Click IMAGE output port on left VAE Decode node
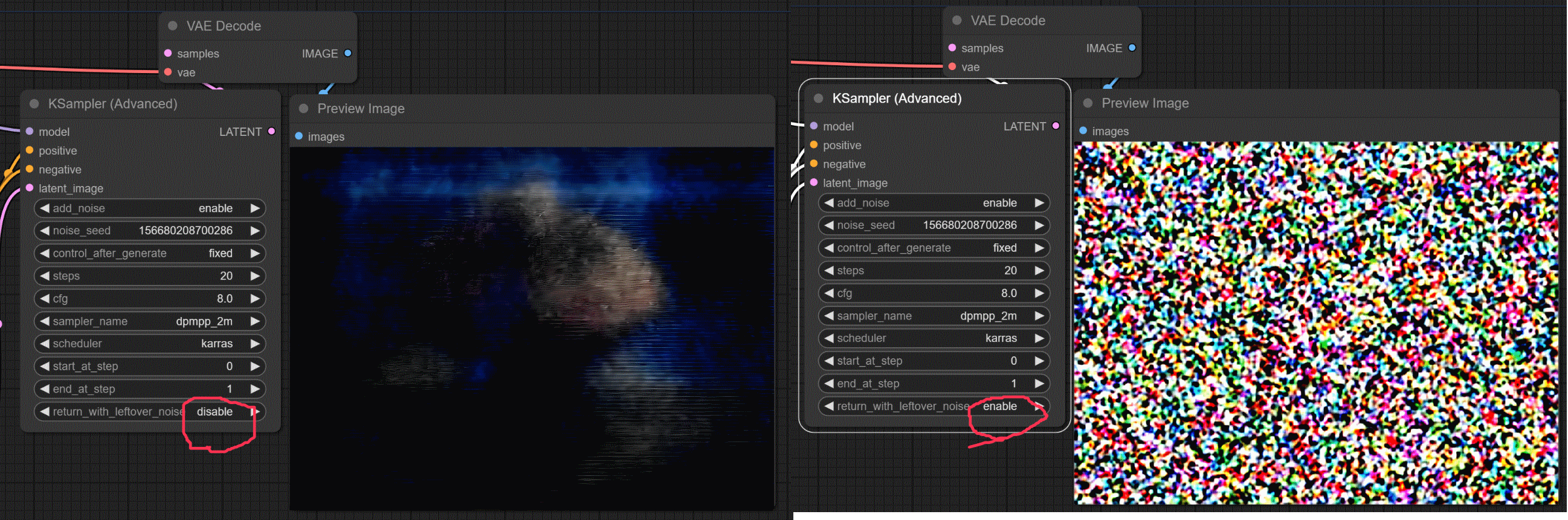The image size is (1568, 520). coord(347,54)
